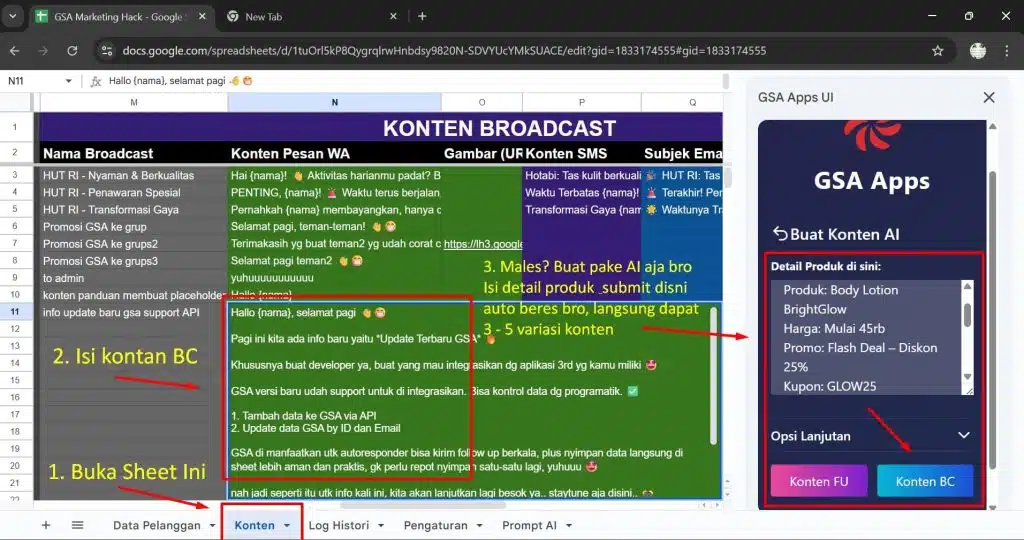Select cell 'HUT RI - Transformasi Gaya'

click(133, 209)
